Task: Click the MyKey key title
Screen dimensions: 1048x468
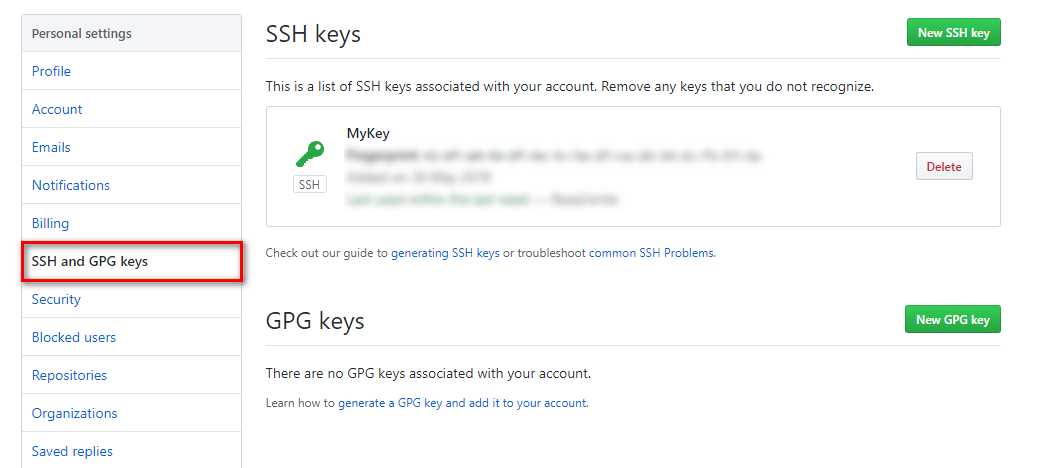Action: [x=368, y=133]
